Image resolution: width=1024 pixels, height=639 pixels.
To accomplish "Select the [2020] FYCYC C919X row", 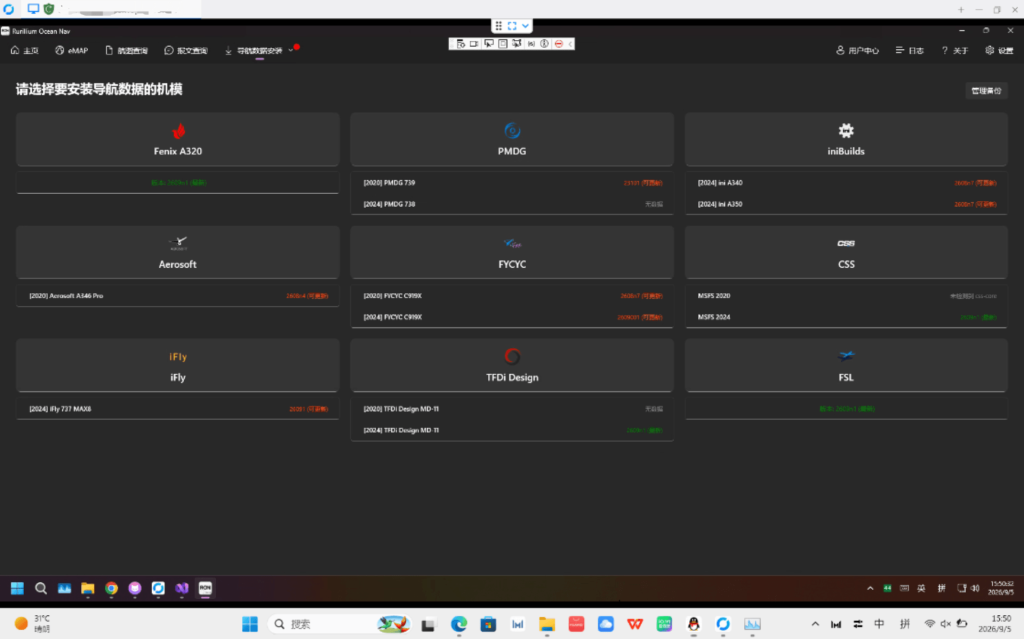I will coord(512,296).
